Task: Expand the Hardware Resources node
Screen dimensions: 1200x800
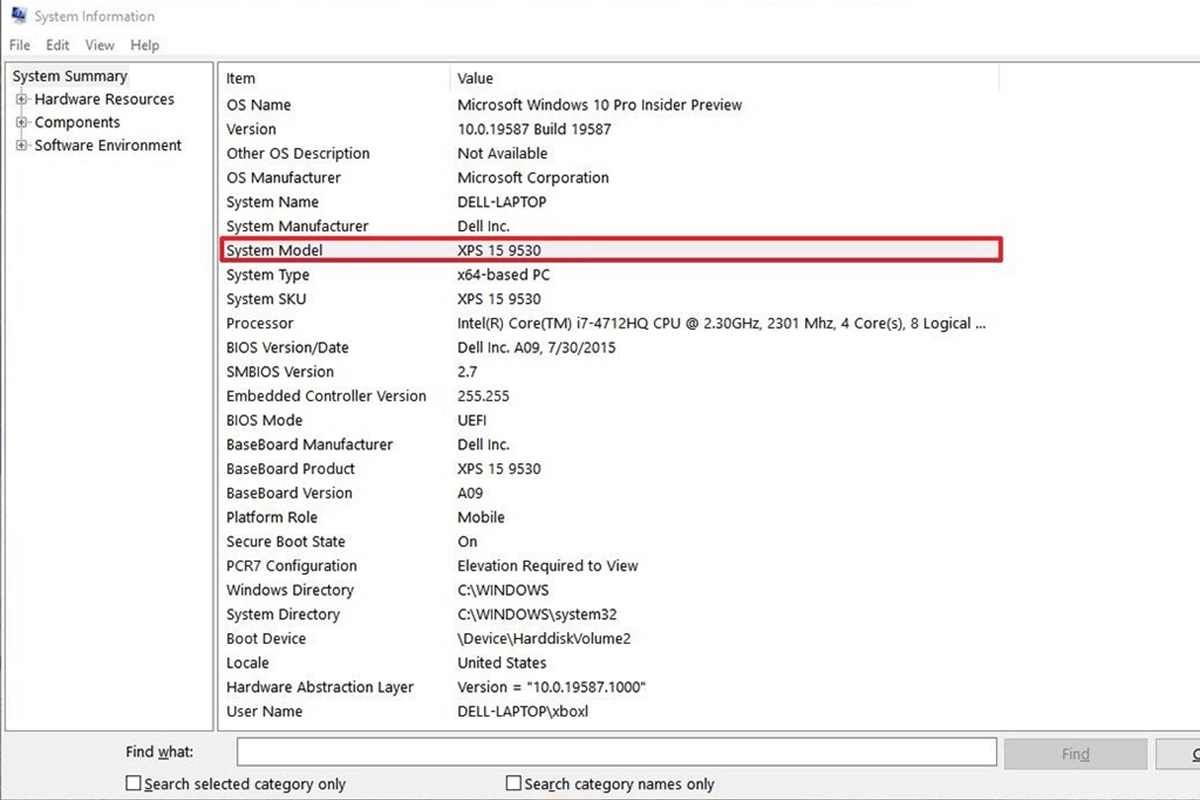Action: click(x=22, y=99)
